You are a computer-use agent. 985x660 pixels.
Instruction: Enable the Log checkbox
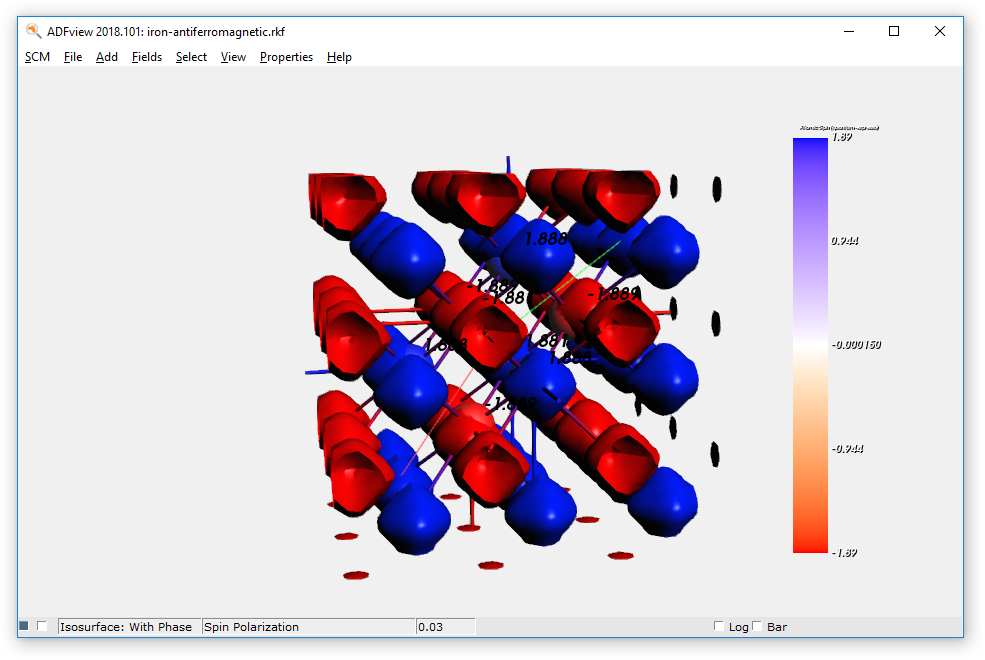tap(719, 626)
